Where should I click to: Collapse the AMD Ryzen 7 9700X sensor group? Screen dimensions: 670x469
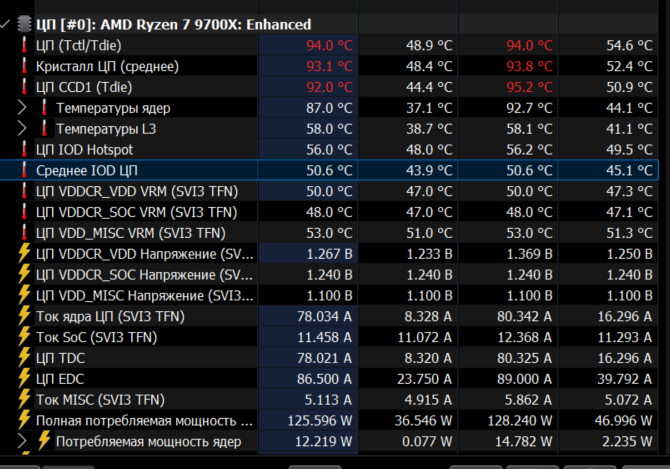(5, 24)
